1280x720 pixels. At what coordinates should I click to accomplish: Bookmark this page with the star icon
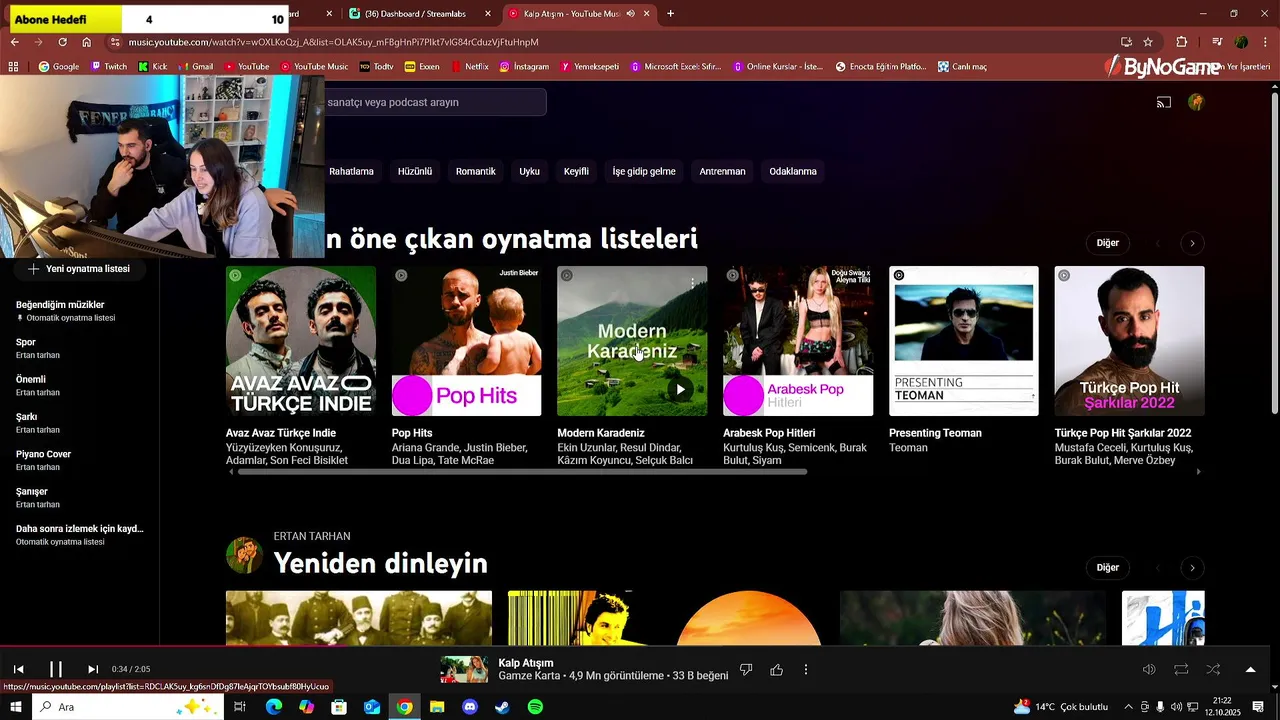(1148, 42)
